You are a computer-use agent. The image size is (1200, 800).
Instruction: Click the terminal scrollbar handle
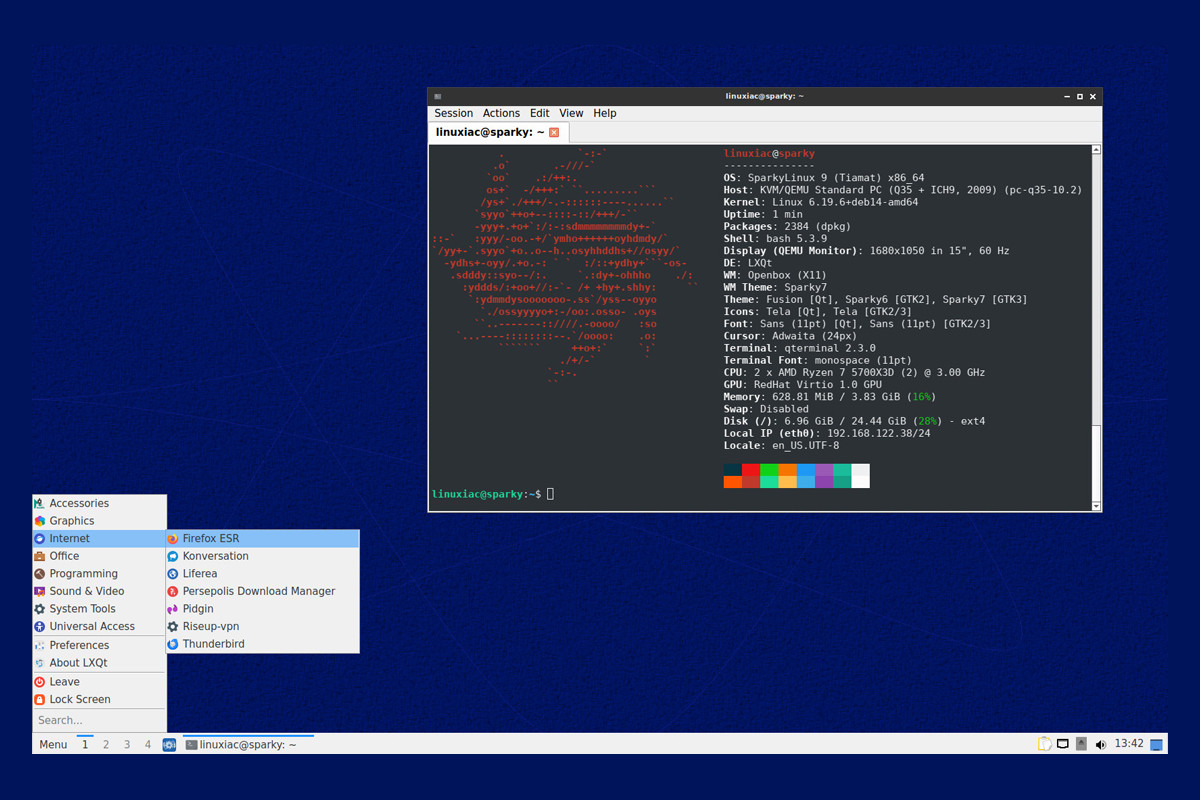[x=1096, y=462]
